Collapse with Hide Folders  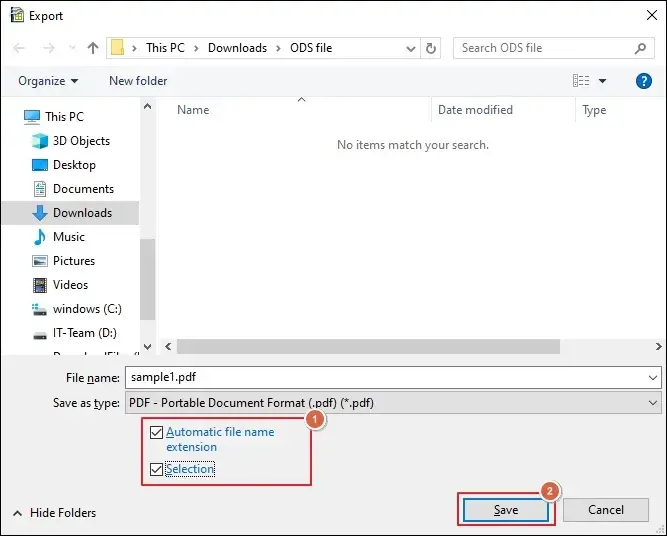[54, 513]
